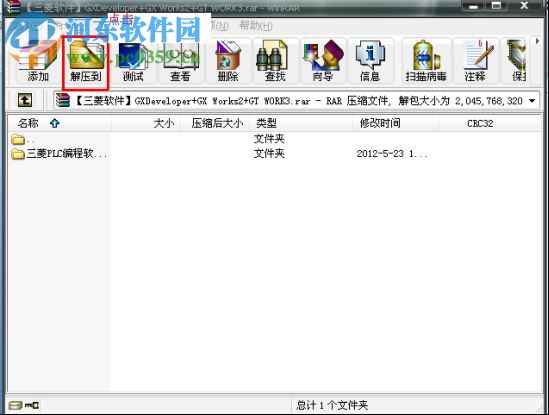Select the 三菱PLC编程软... folder icon
The height and width of the screenshot is (415, 549).
click(x=18, y=153)
